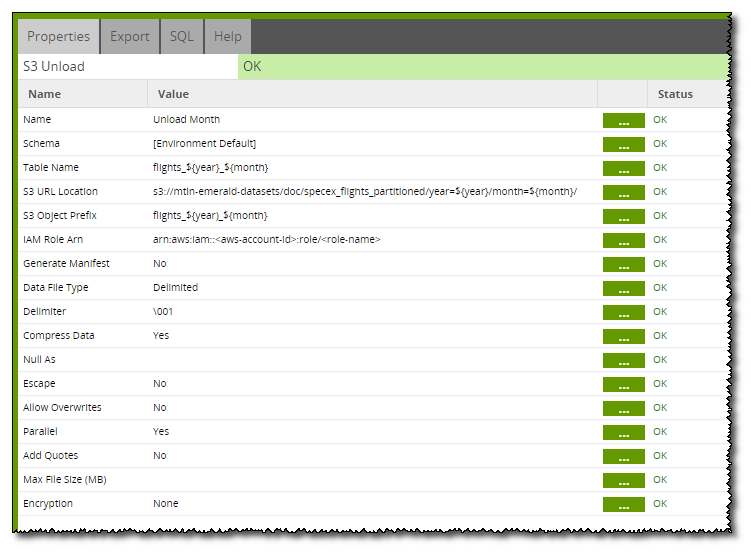Click the empty Max File Size value field

click(373, 479)
